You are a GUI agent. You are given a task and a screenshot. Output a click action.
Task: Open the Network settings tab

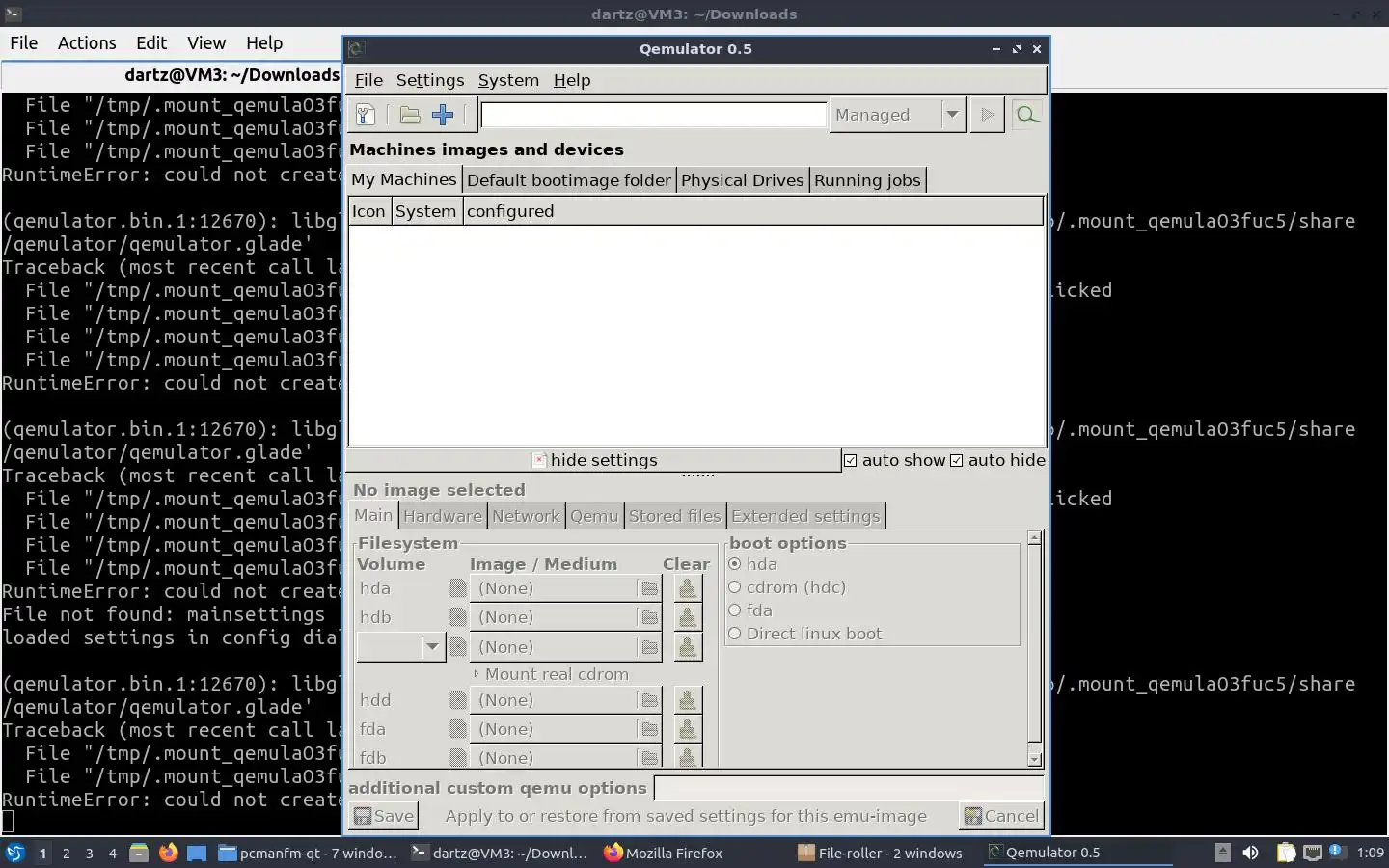pos(526,516)
